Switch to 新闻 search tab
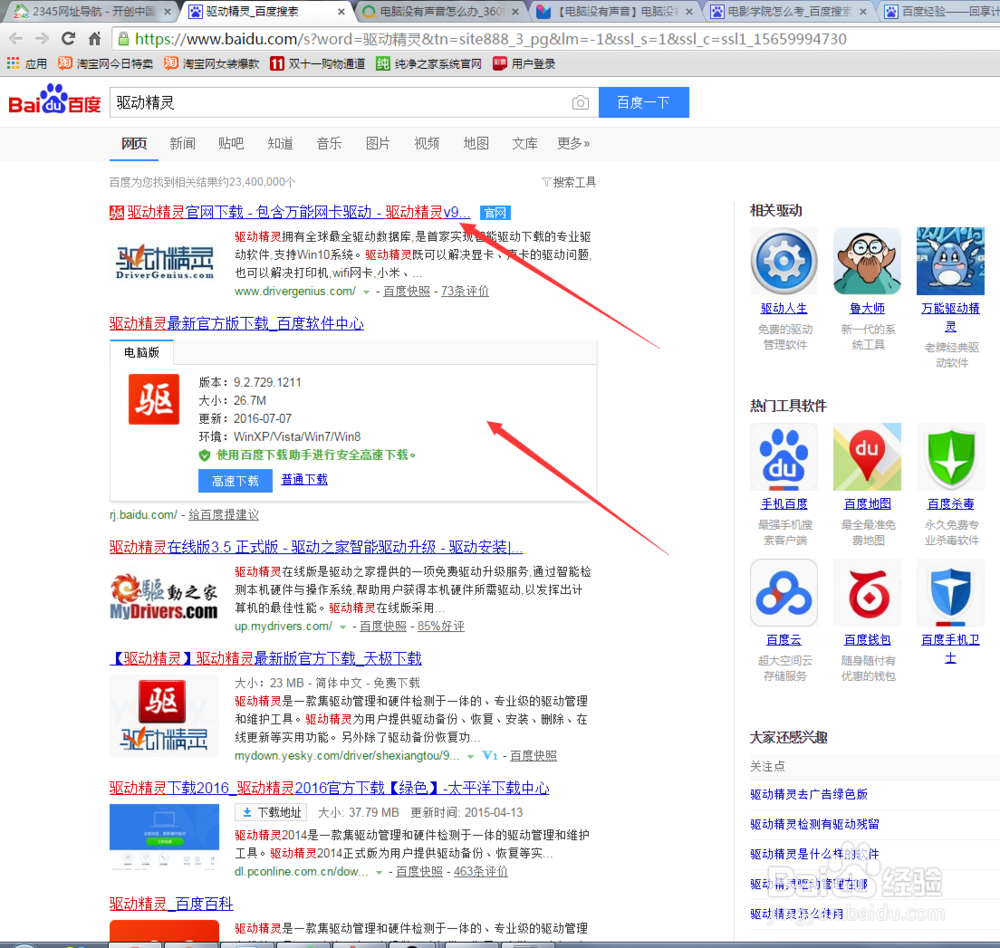1000x948 pixels. 182,144
